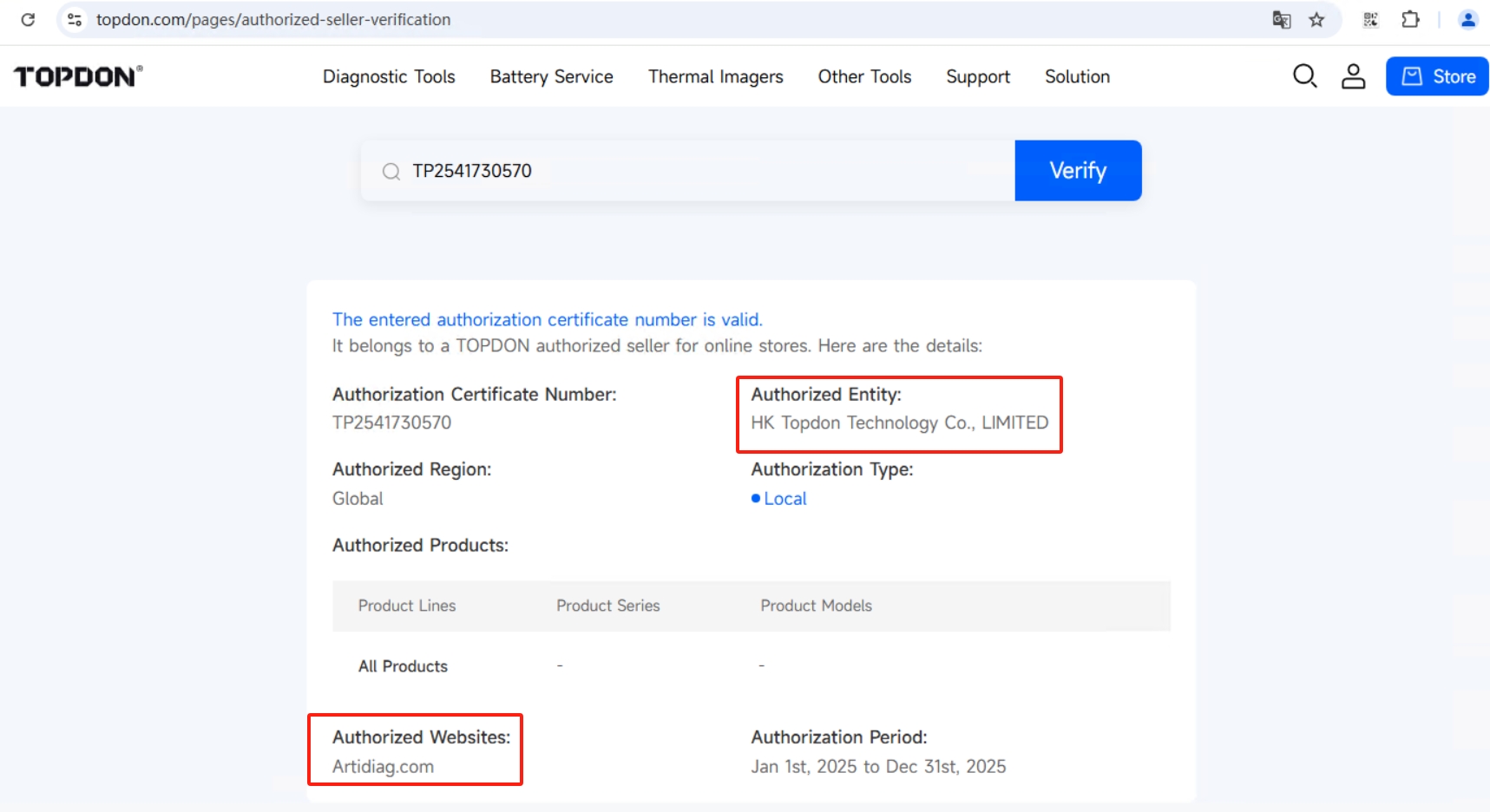Screen dimensions: 1490x812
Task: Select the certificate number TP2541730570 text under the Authorization Certificate Number label
Action: pyautogui.click(x=392, y=422)
